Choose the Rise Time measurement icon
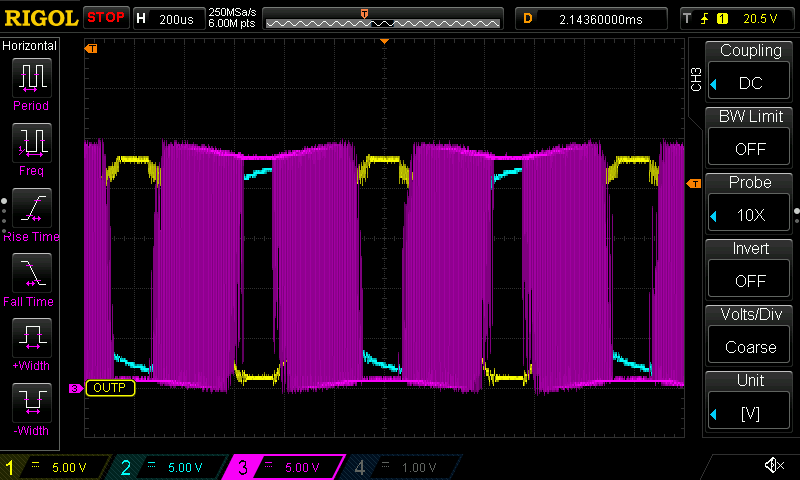This screenshot has height=480, width=800. point(30,212)
